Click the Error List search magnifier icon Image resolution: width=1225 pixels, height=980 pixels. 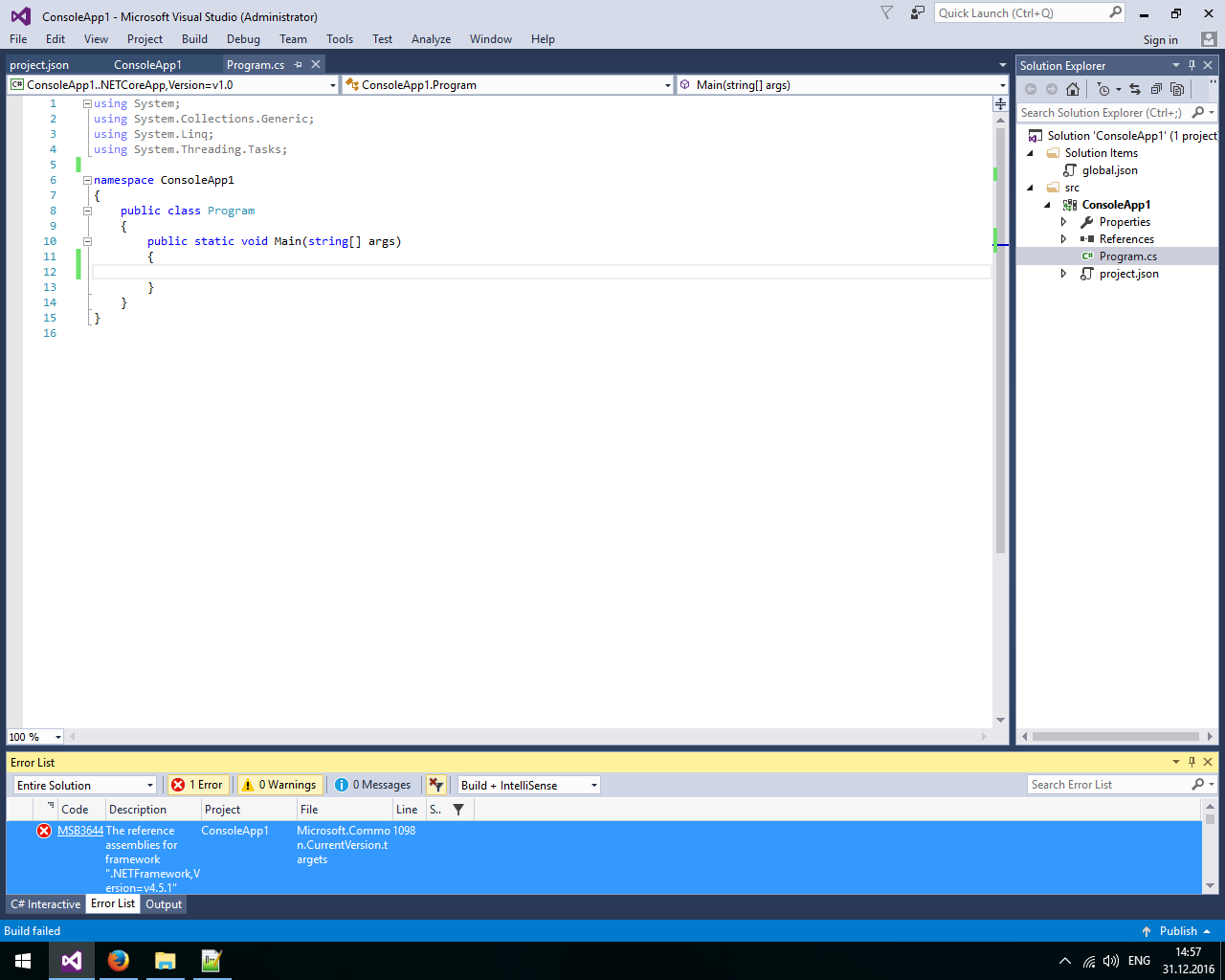pyautogui.click(x=1198, y=785)
